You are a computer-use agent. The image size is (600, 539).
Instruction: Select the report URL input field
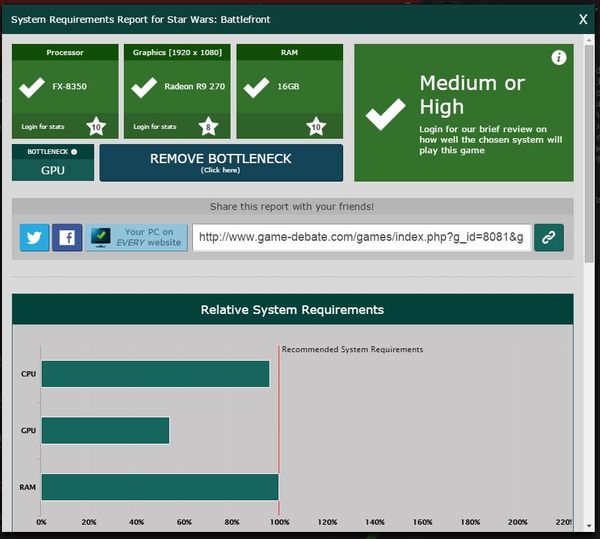[362, 238]
